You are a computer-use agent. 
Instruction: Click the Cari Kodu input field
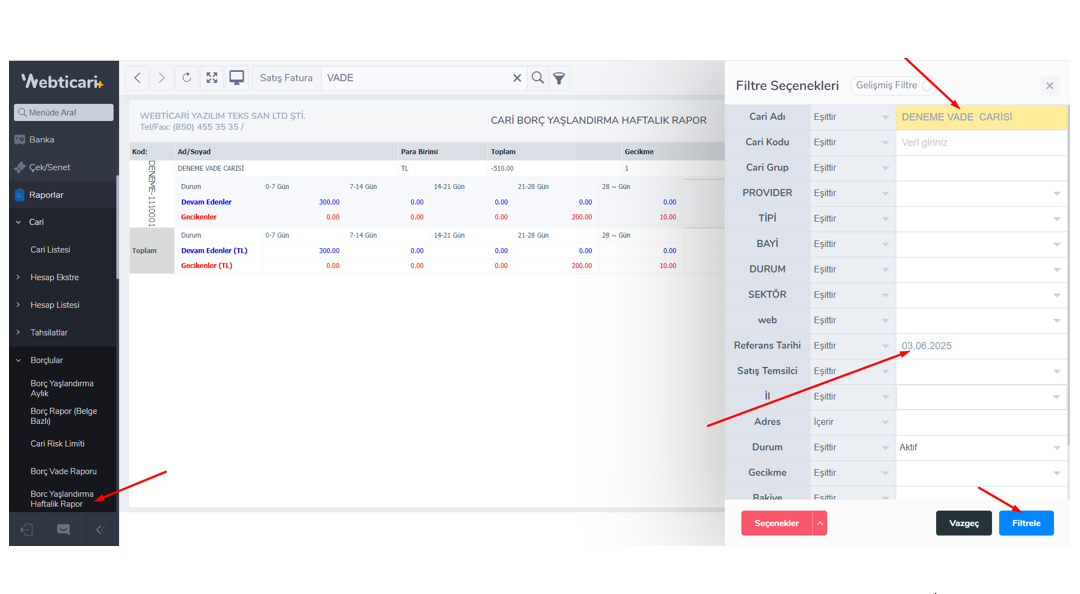click(982, 142)
